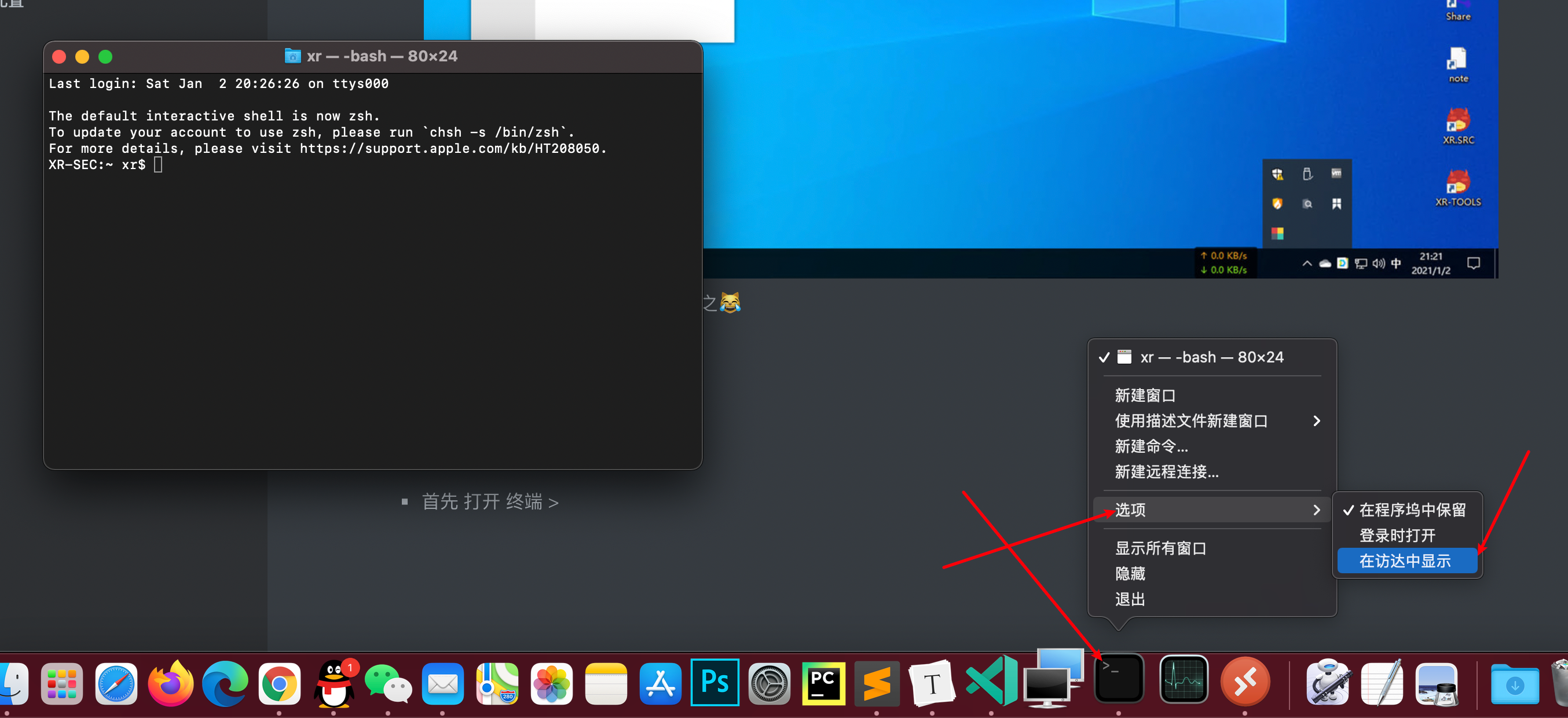The width and height of the screenshot is (1568, 718).
Task: Launch Google Chrome from the Dock
Action: click(x=280, y=684)
